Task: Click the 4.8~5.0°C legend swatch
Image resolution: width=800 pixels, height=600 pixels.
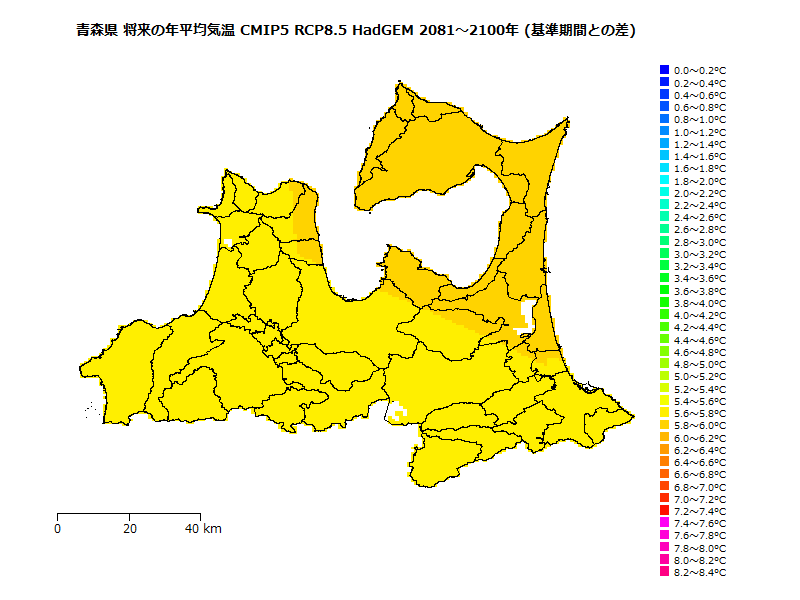Action: [x=664, y=363]
